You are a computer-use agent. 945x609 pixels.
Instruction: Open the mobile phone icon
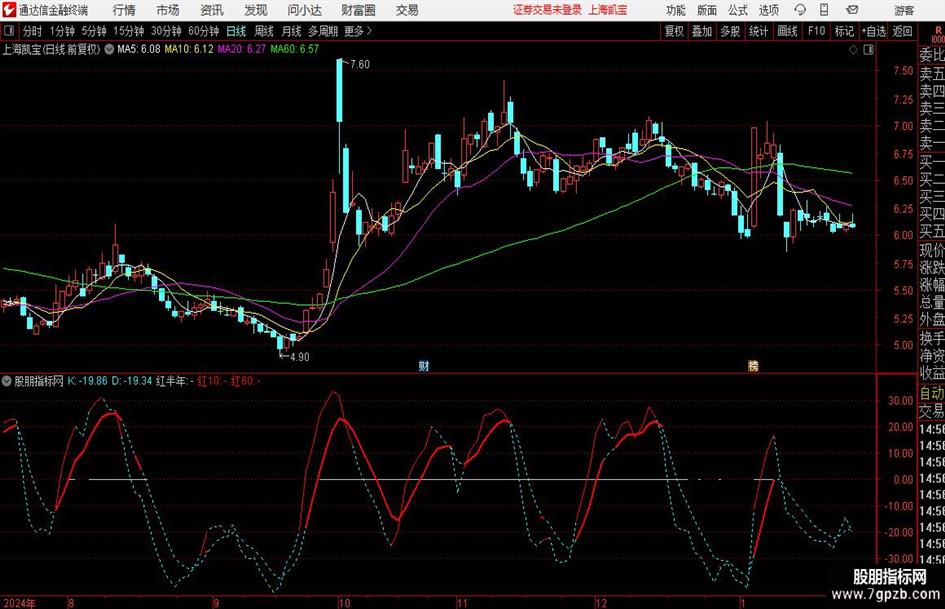[x=824, y=10]
